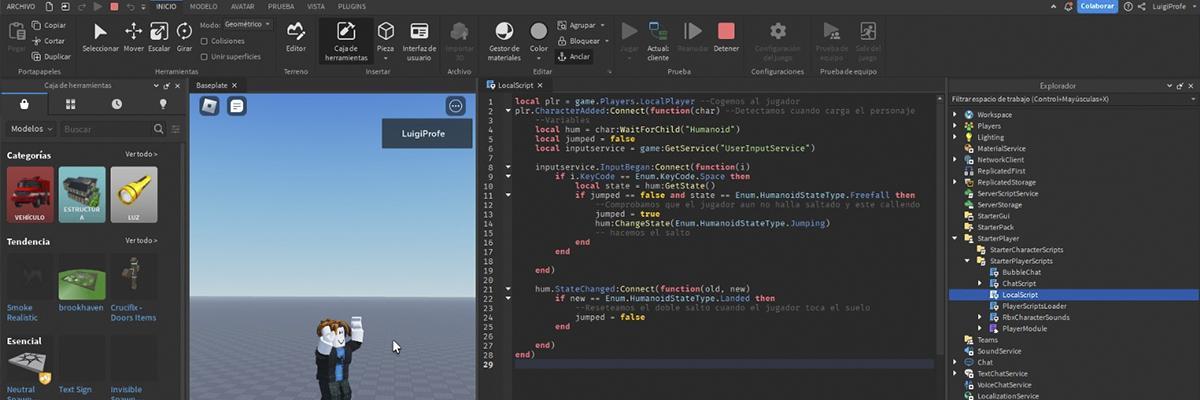Viewport: 1200px width, 400px height.
Task: Open the toolbox recent clock tab
Action: coord(117,104)
